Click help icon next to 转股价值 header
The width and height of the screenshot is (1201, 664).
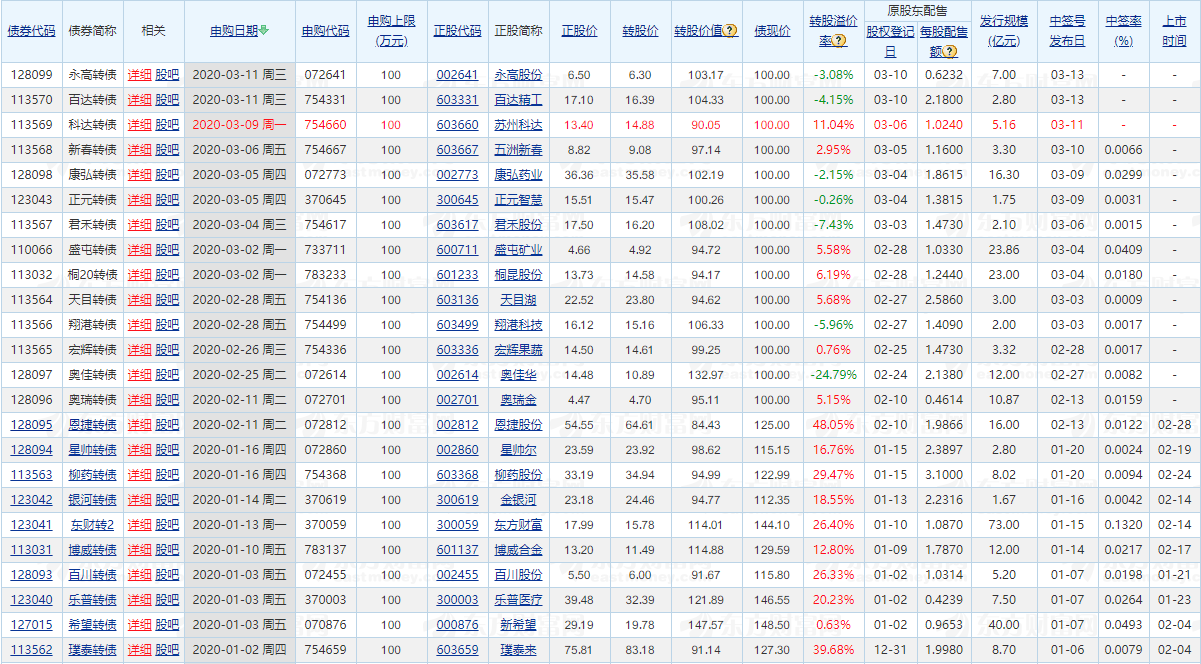point(731,31)
